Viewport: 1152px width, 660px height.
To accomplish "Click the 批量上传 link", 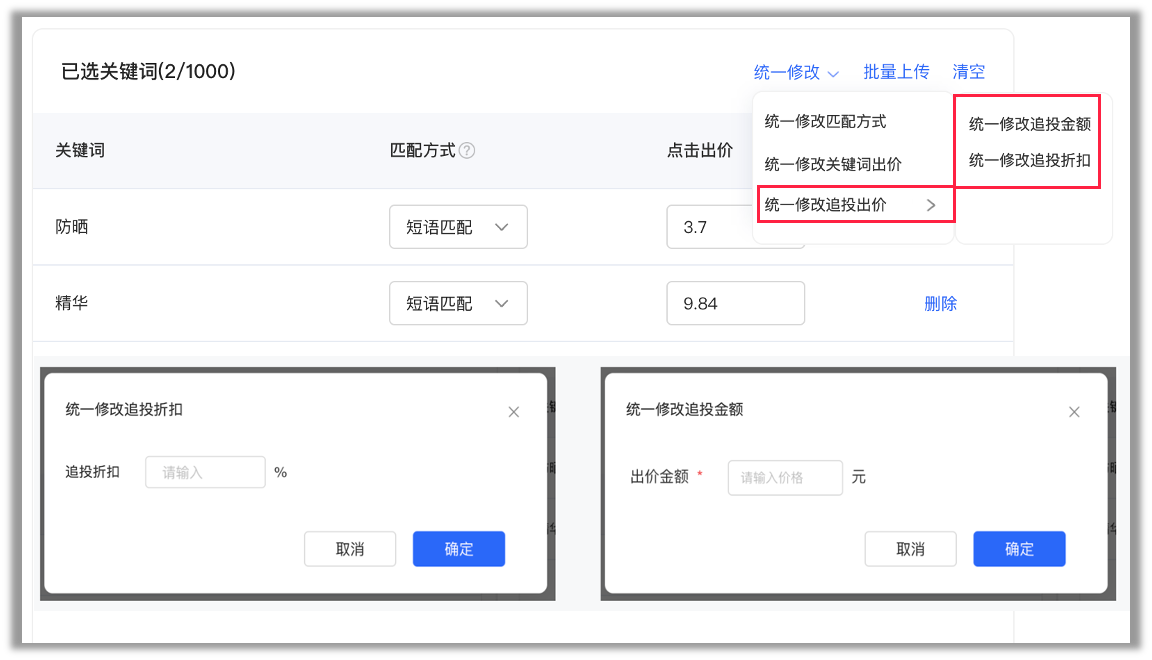I will (896, 72).
